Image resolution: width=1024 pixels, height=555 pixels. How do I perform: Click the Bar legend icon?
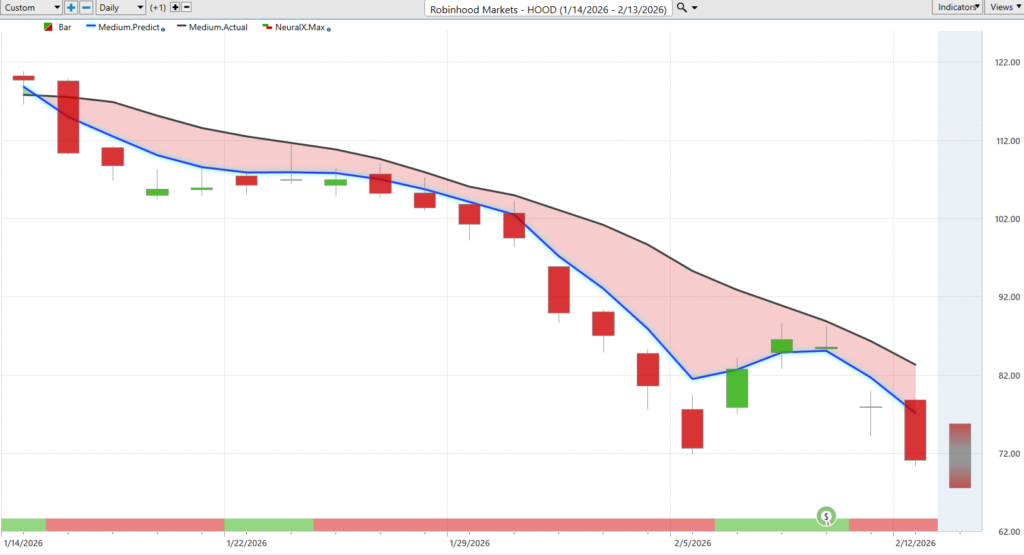tap(48, 27)
